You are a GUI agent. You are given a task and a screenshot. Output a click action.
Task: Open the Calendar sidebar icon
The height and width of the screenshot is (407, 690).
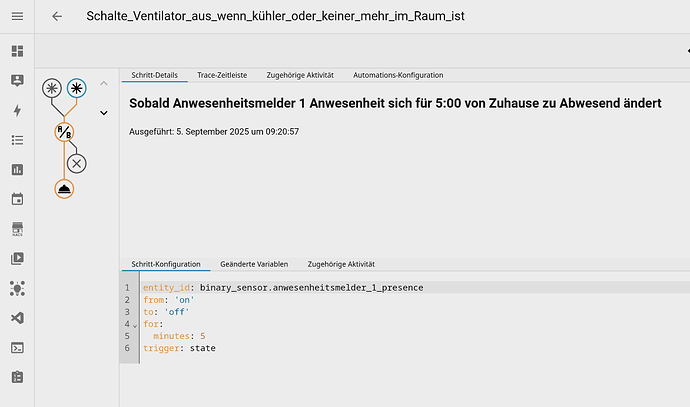(x=17, y=199)
